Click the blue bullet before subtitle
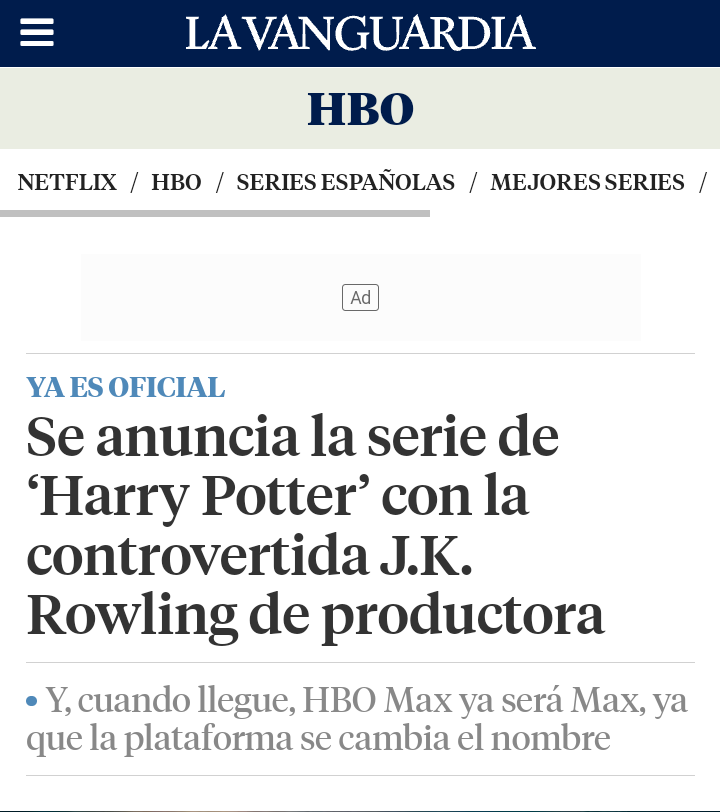The height and width of the screenshot is (812, 720). coord(32,701)
